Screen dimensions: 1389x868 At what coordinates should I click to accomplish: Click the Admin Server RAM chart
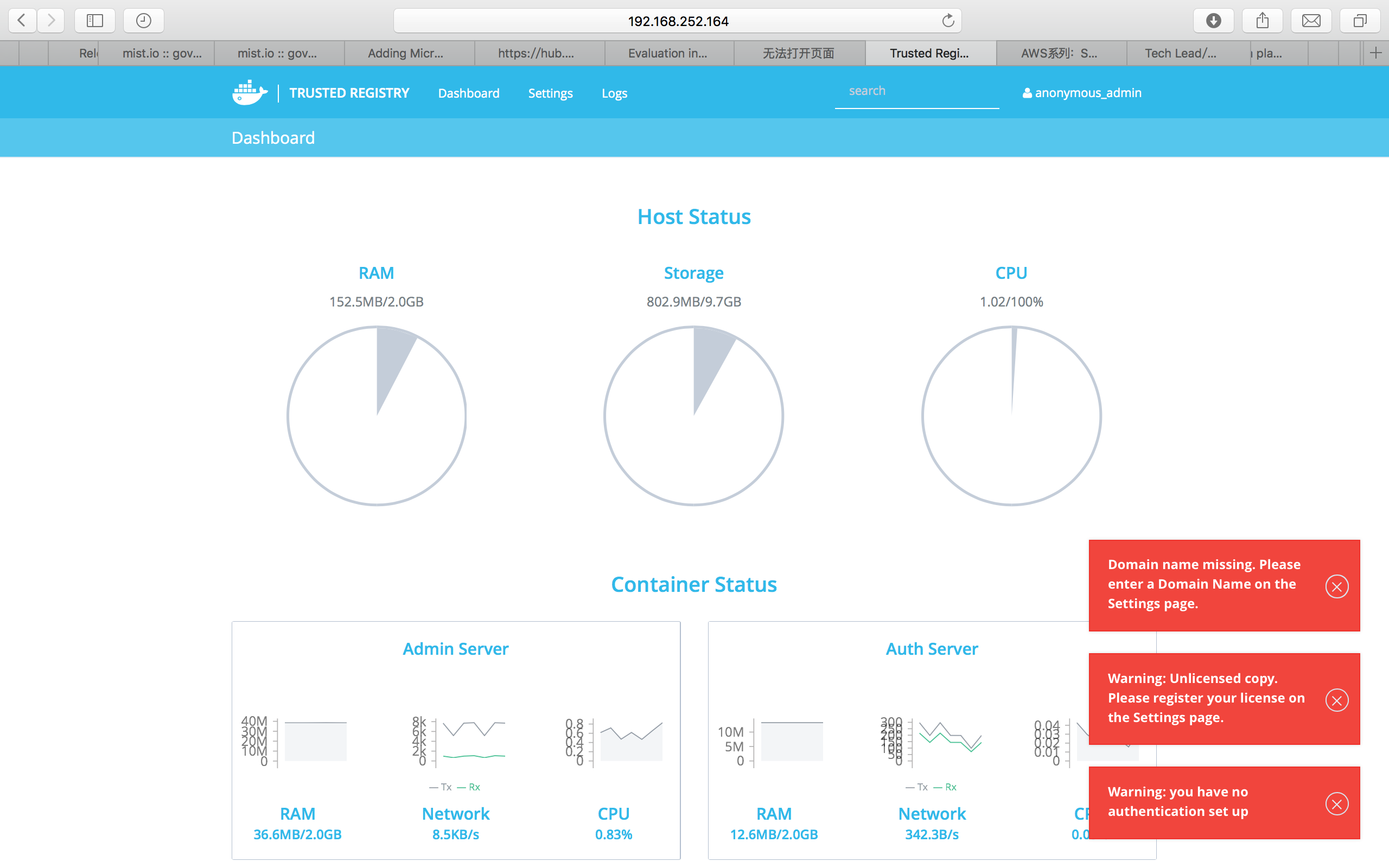(295, 742)
